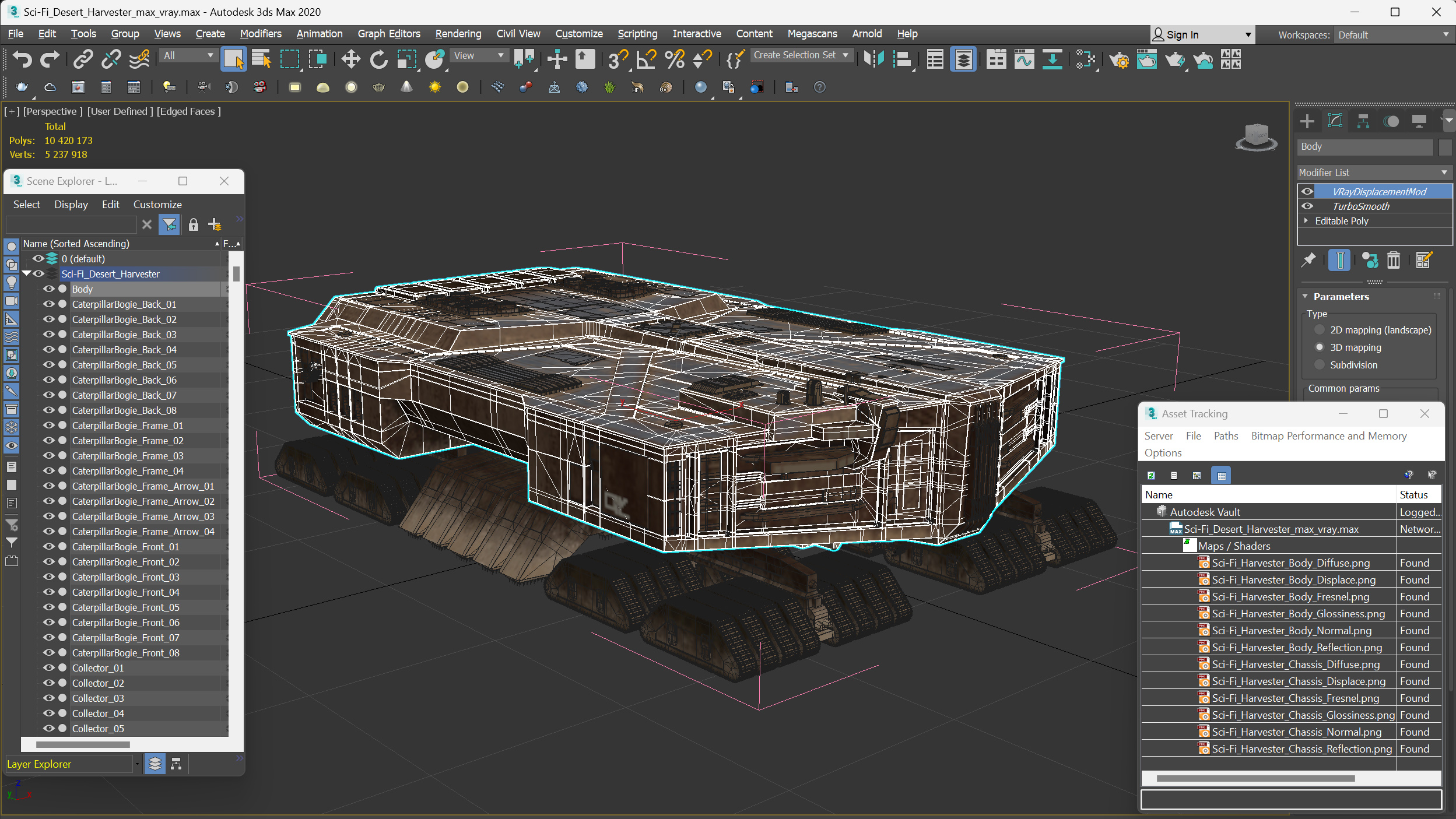Open the Motion command panel tab
This screenshot has height=819, width=1456.
[x=1391, y=121]
